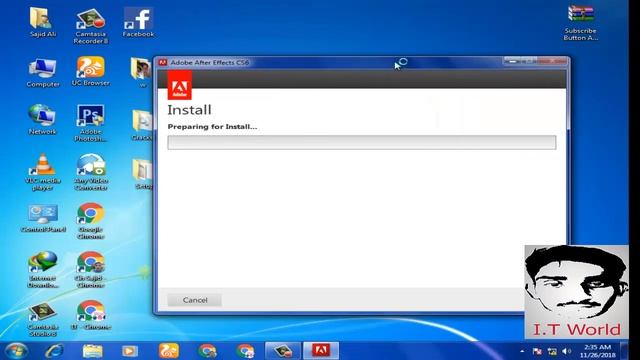Image resolution: width=640 pixels, height=360 pixels.
Task: Select the Network desktop icon
Action: pos(42,120)
